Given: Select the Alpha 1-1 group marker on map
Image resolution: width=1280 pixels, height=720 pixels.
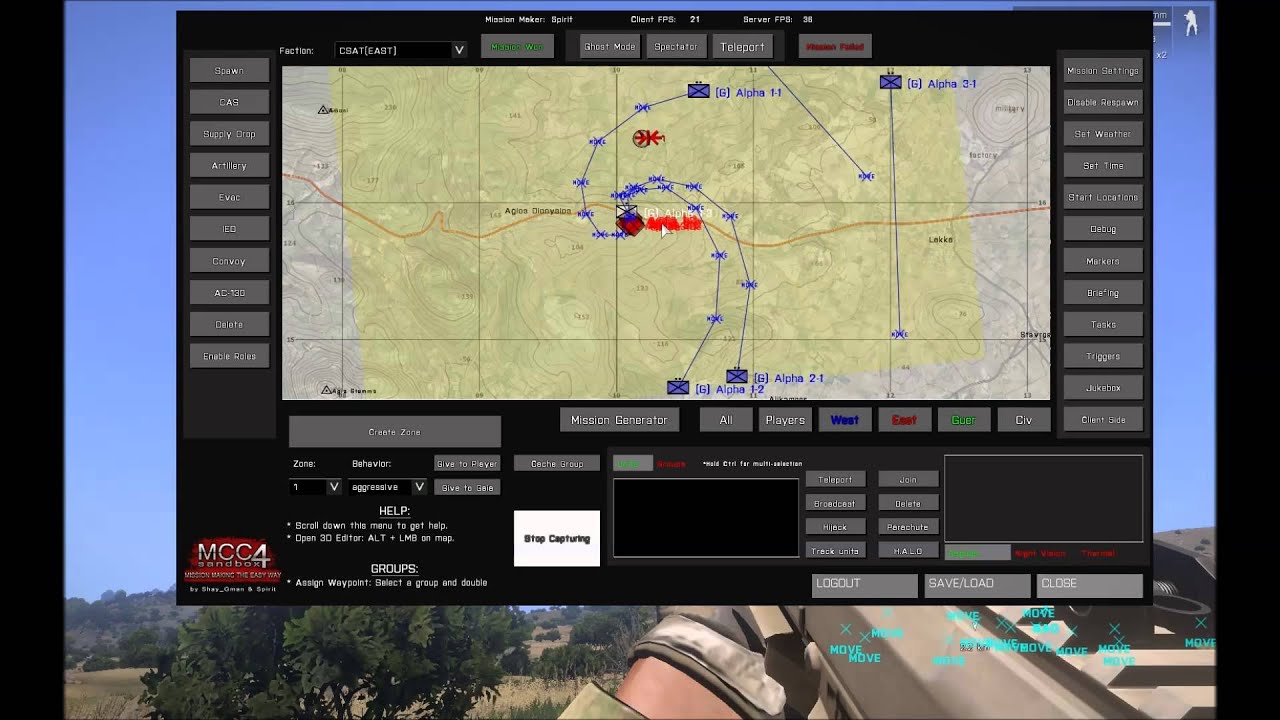Looking at the screenshot, I should click(x=698, y=91).
